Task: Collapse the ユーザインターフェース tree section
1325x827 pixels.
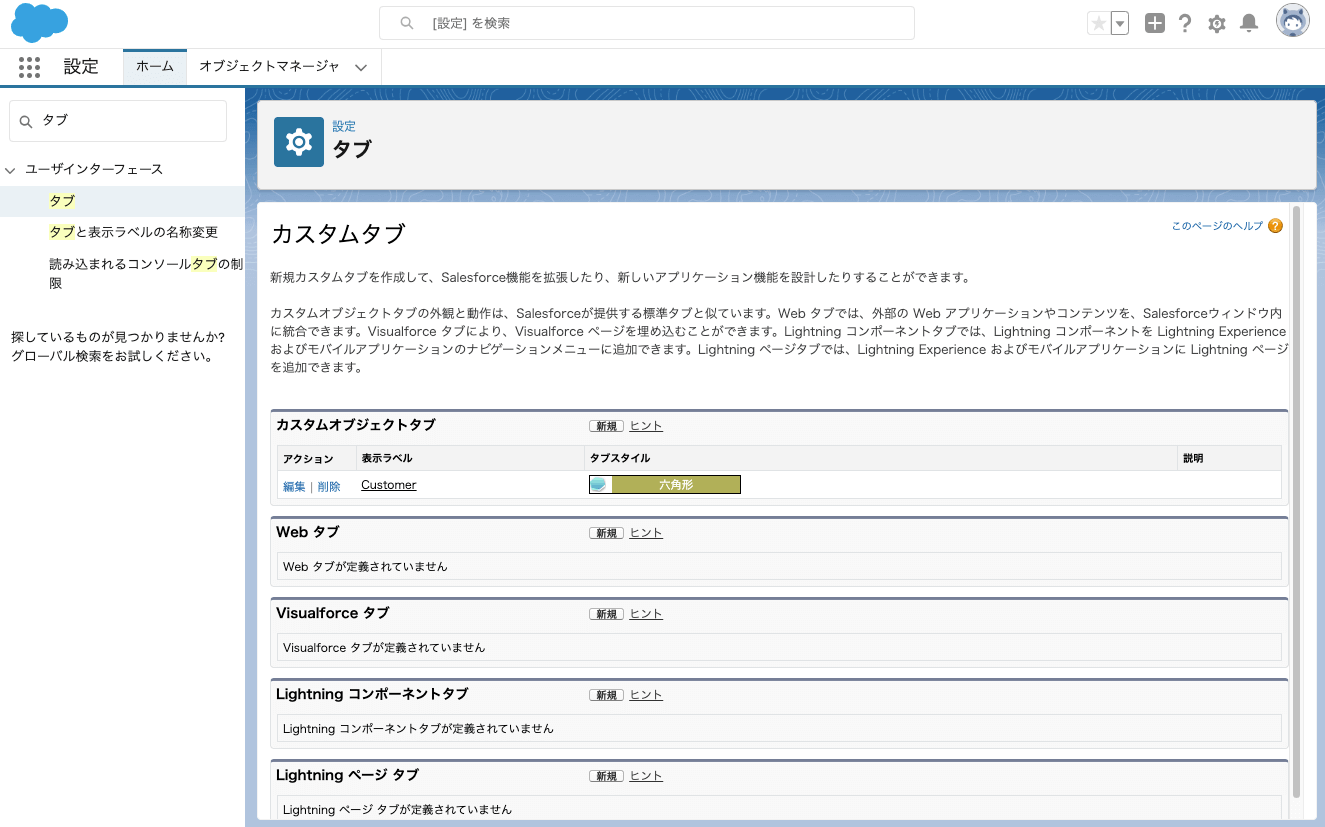Action: [x=11, y=170]
